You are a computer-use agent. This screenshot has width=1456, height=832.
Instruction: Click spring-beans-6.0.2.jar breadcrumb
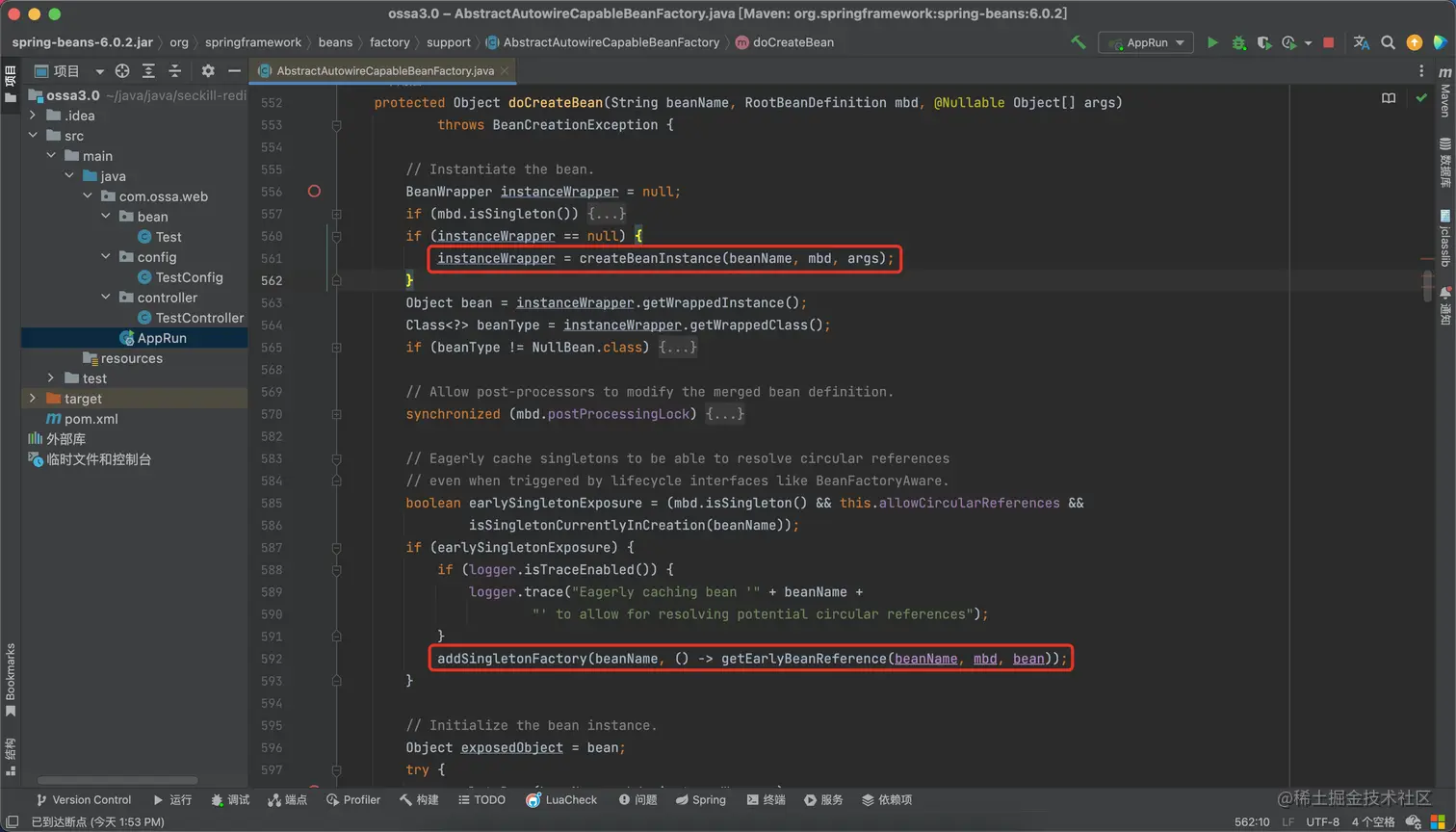click(83, 42)
